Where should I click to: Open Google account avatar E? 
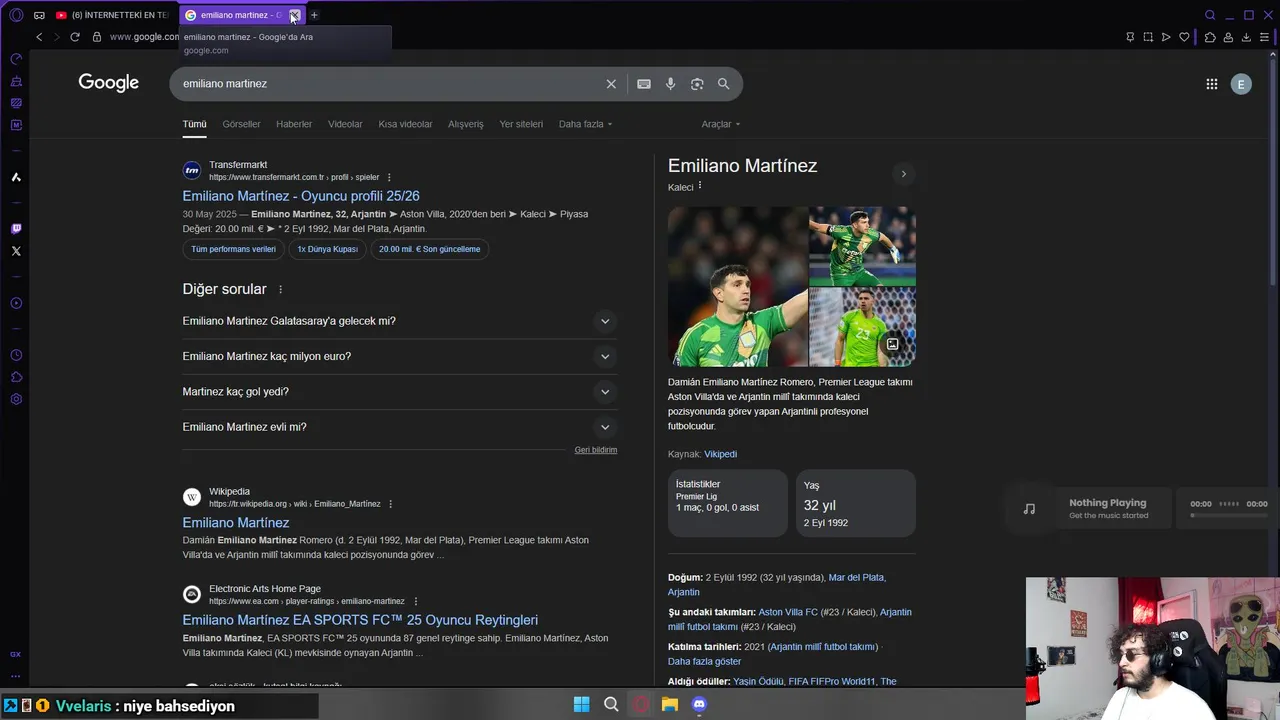(x=1241, y=84)
